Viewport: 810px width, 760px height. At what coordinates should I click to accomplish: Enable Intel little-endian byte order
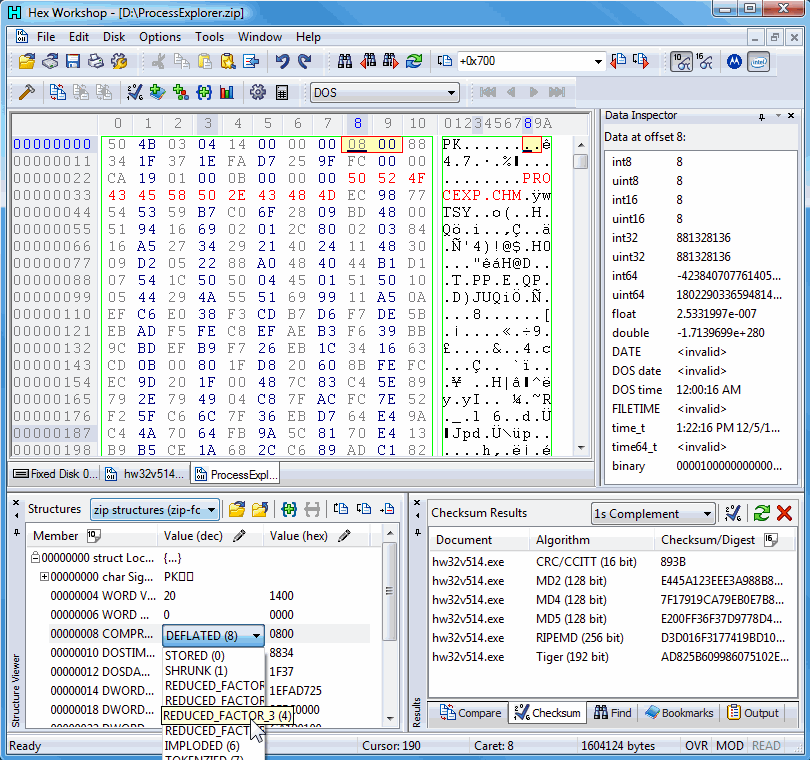(x=757, y=61)
